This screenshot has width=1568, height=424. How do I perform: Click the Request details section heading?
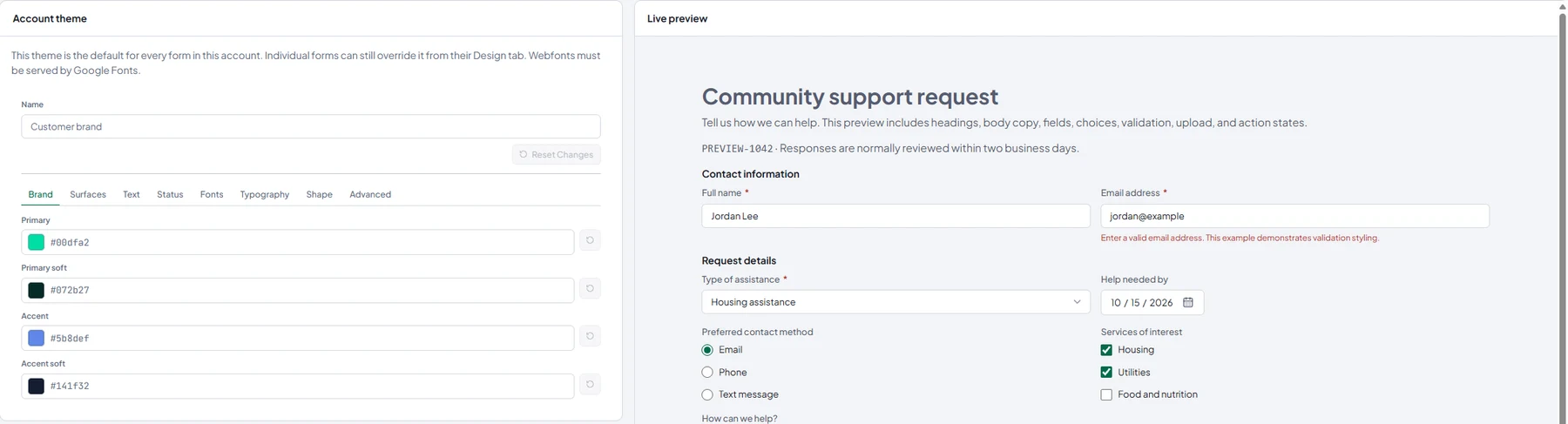[x=739, y=260]
